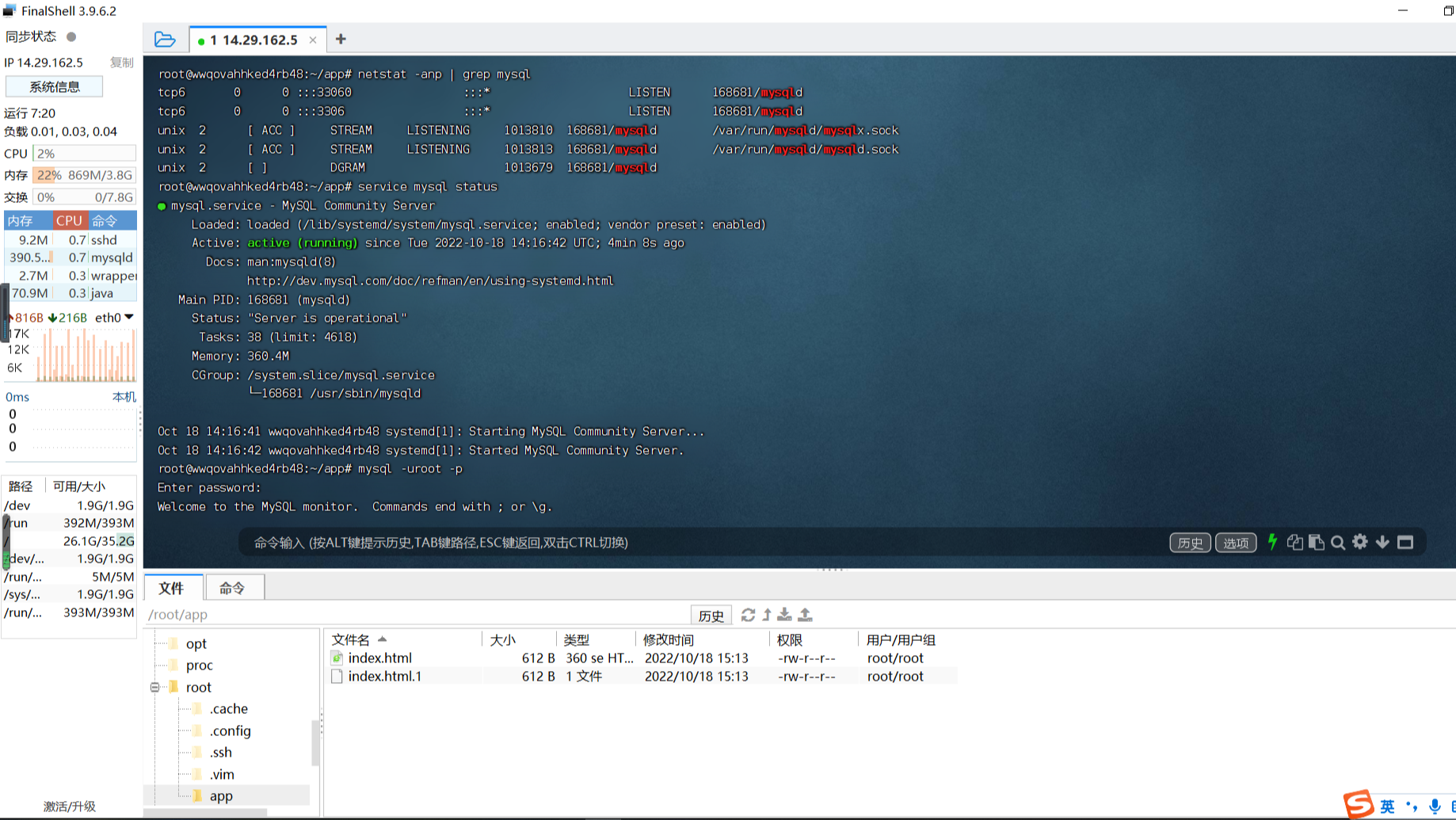This screenshot has height=820, width=1456.
Task: Click the down arrow terminal icon
Action: click(1382, 542)
